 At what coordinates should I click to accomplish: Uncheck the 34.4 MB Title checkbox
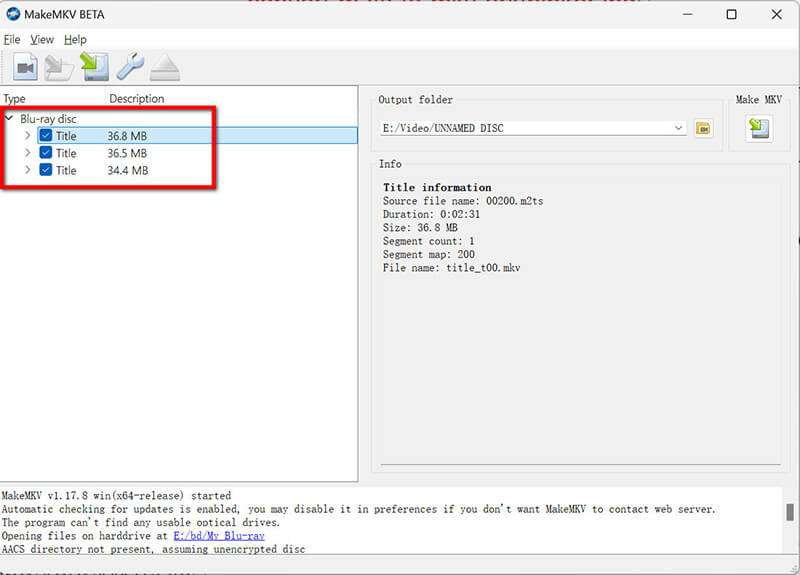pos(45,170)
